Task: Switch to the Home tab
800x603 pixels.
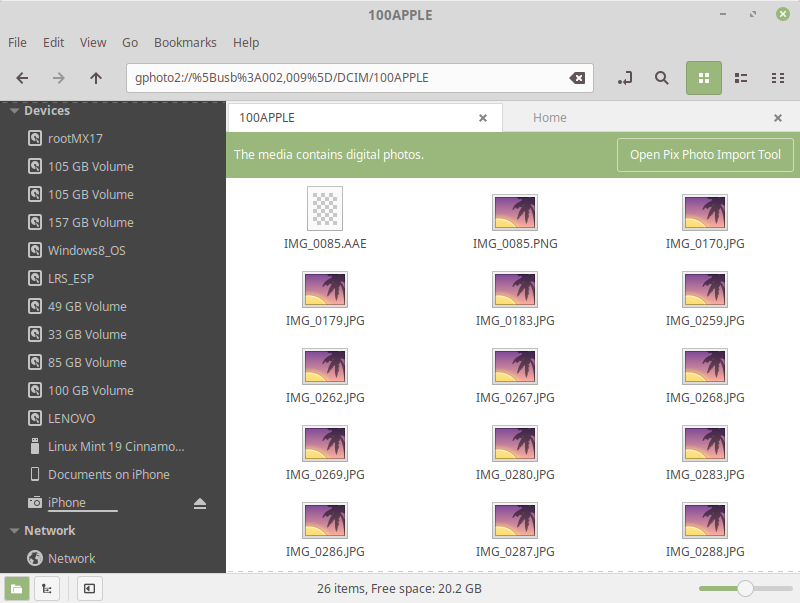Action: click(x=549, y=118)
